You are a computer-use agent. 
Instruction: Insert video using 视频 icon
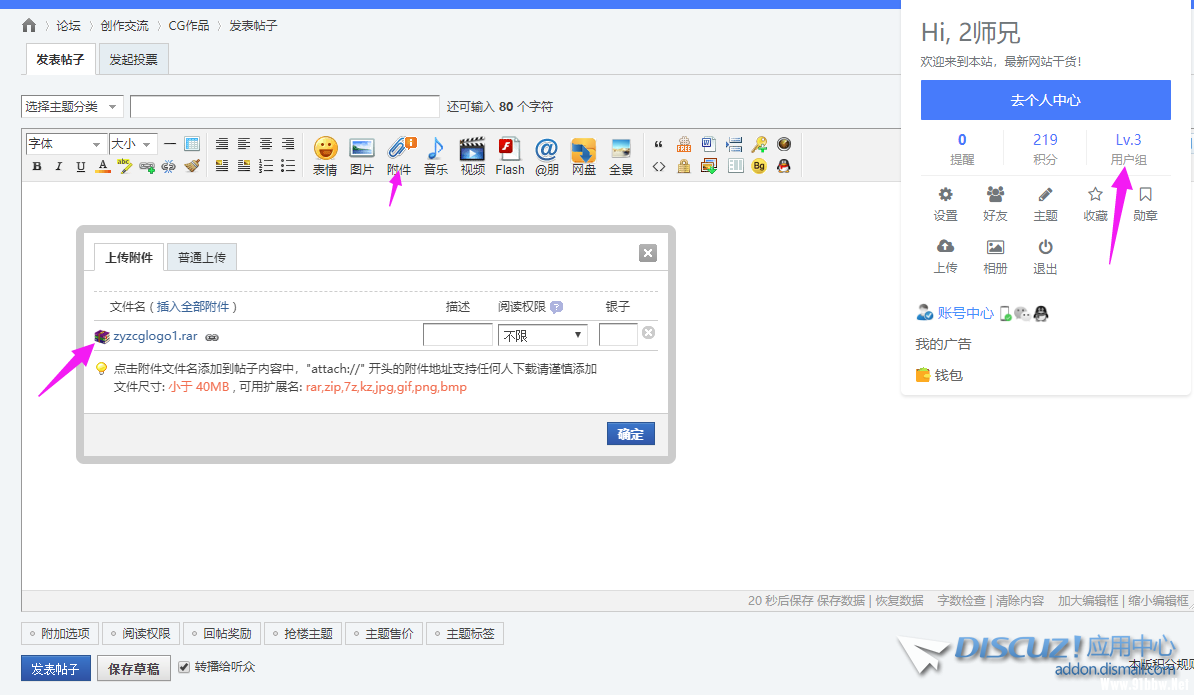(472, 155)
